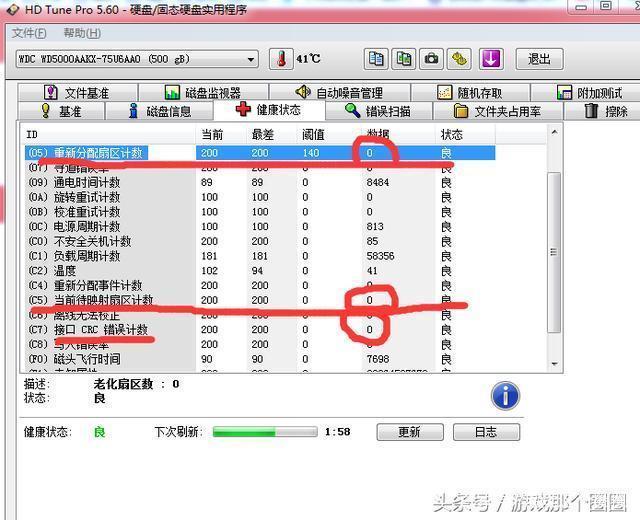The width and height of the screenshot is (640, 520).
Task: Click the list scrollbar down arrow
Action: 554,363
